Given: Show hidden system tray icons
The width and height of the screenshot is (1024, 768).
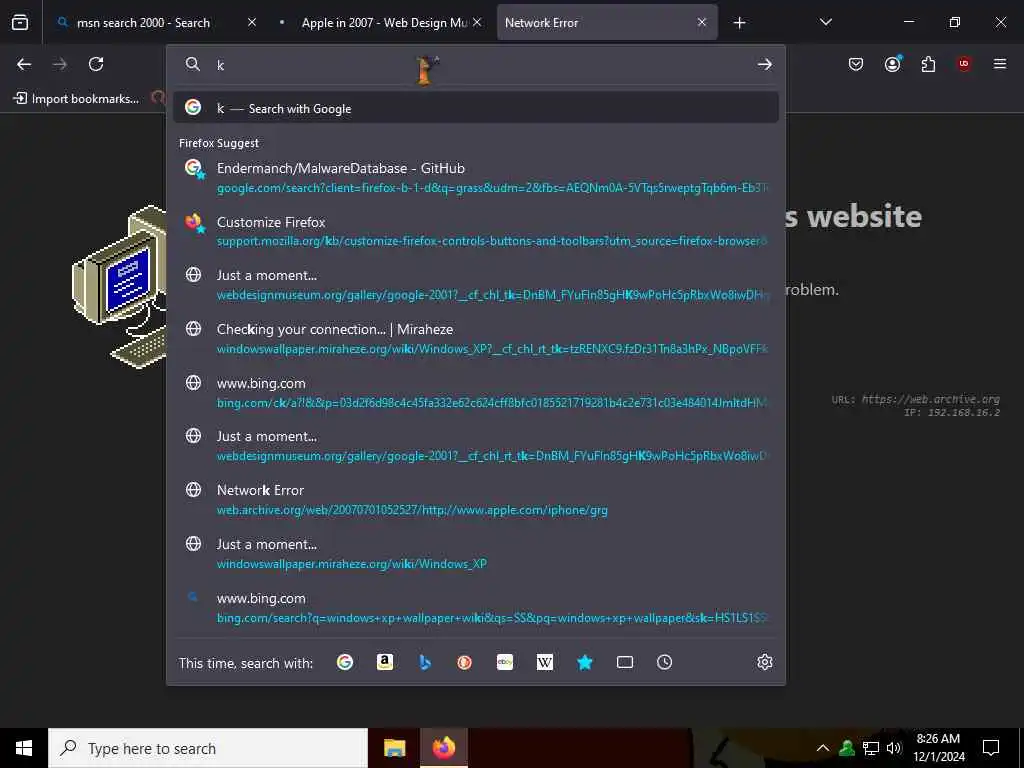Looking at the screenshot, I should [823, 748].
